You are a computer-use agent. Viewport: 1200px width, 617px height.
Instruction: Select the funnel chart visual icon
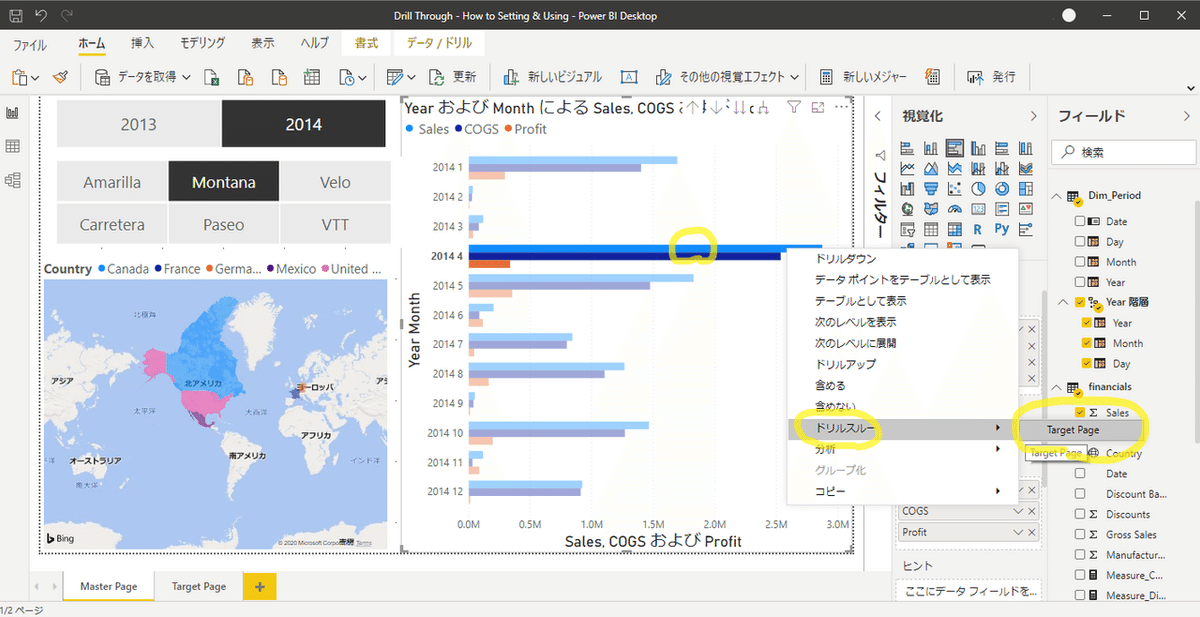click(x=932, y=188)
